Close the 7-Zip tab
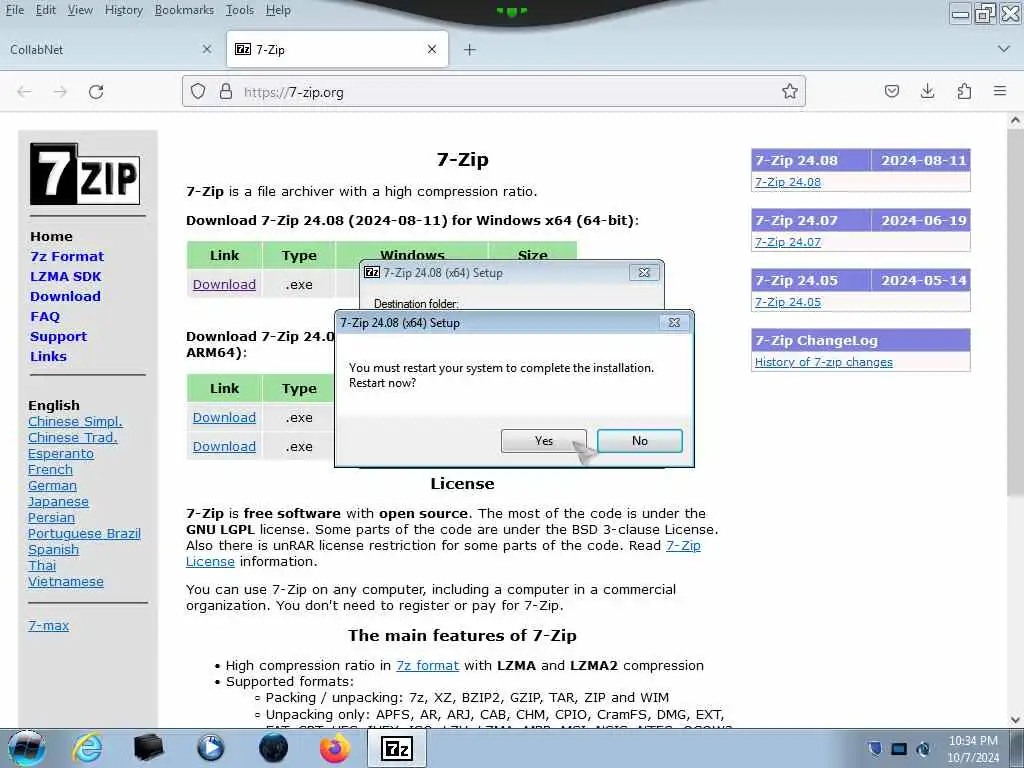This screenshot has height=768, width=1024. coord(432,49)
